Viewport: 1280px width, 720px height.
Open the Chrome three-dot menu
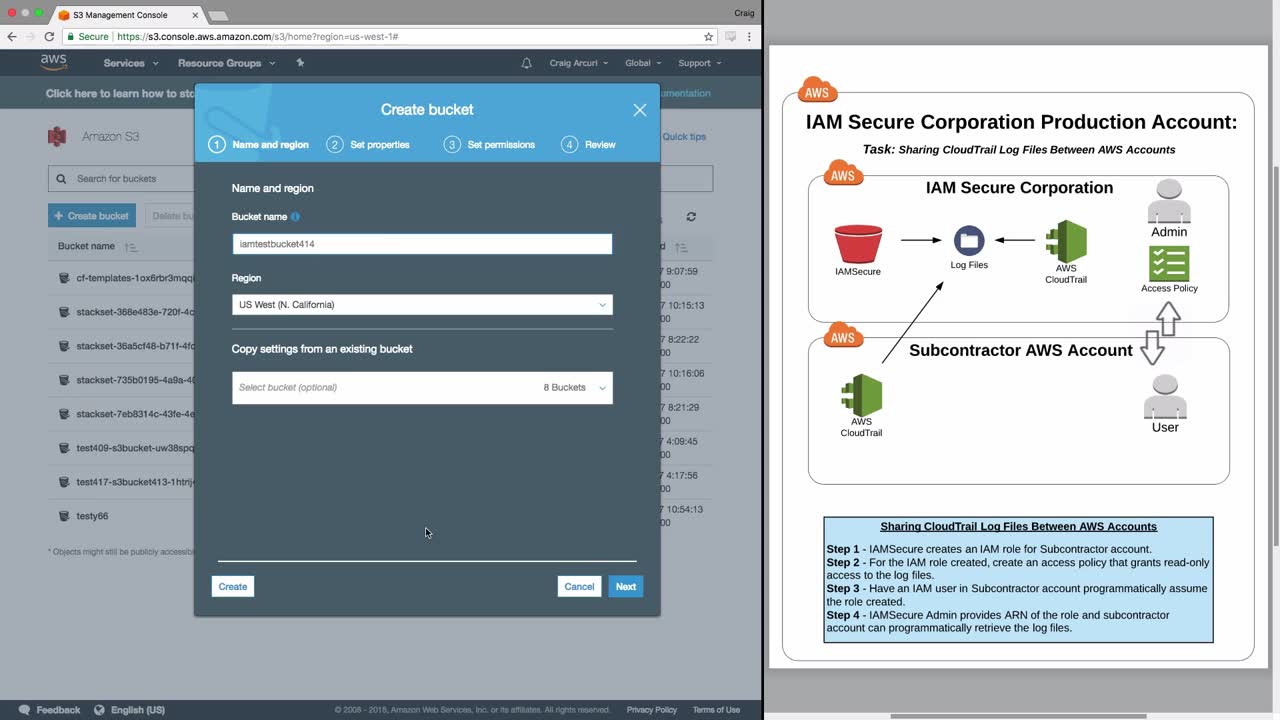click(x=749, y=36)
